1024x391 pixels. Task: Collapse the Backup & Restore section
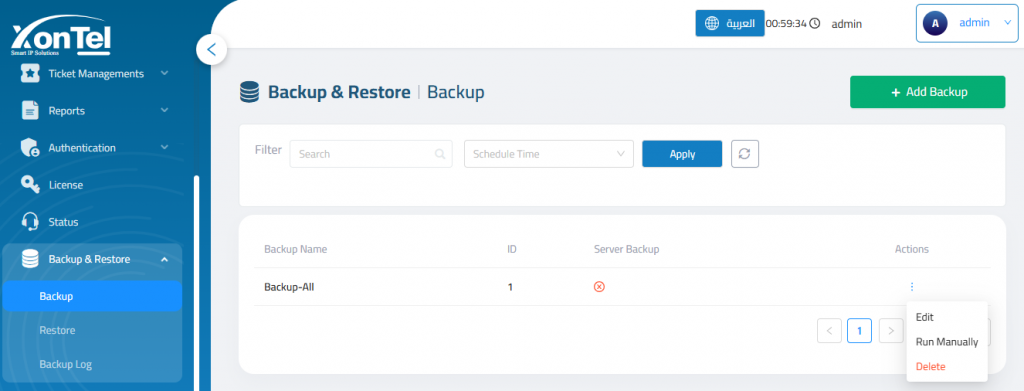pyautogui.click(x=165, y=260)
